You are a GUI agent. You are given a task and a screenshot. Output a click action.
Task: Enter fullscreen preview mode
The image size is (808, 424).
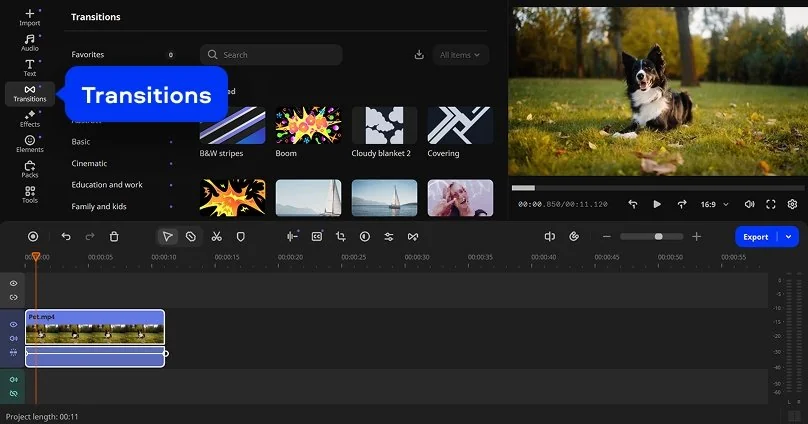click(x=771, y=204)
